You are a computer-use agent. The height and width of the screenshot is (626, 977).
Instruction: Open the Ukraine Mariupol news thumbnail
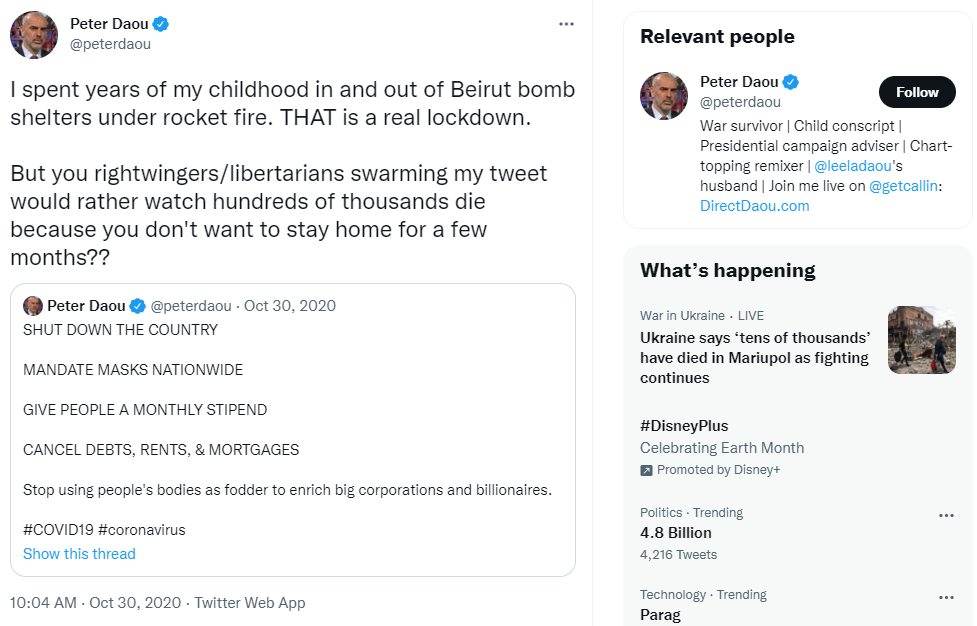pos(921,340)
